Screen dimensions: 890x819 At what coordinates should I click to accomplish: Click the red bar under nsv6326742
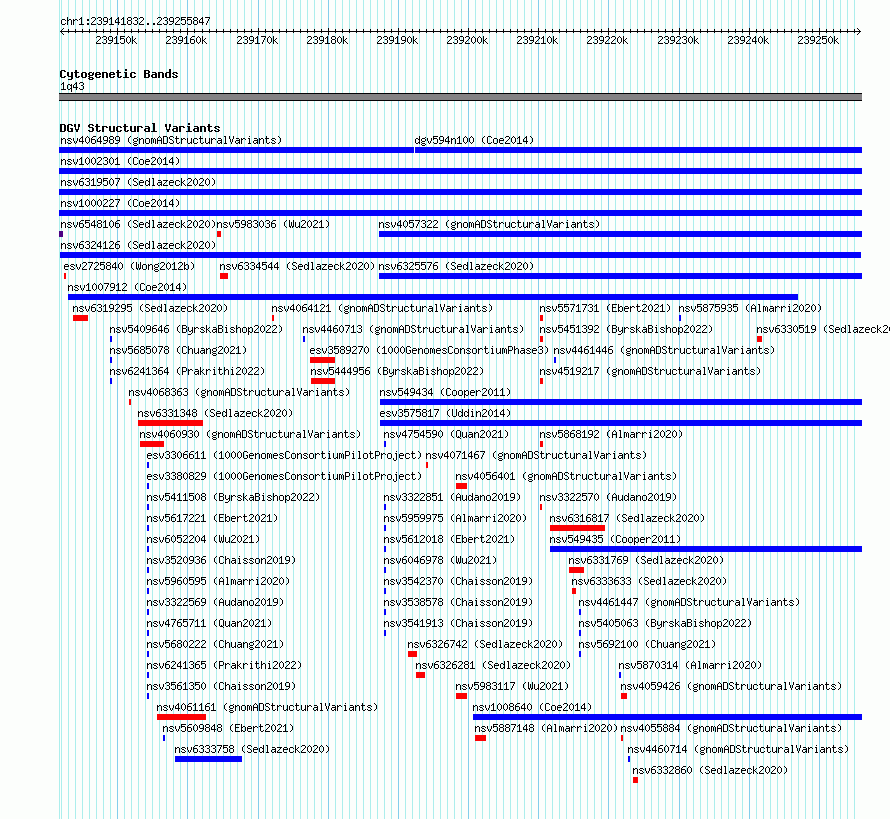[413, 654]
